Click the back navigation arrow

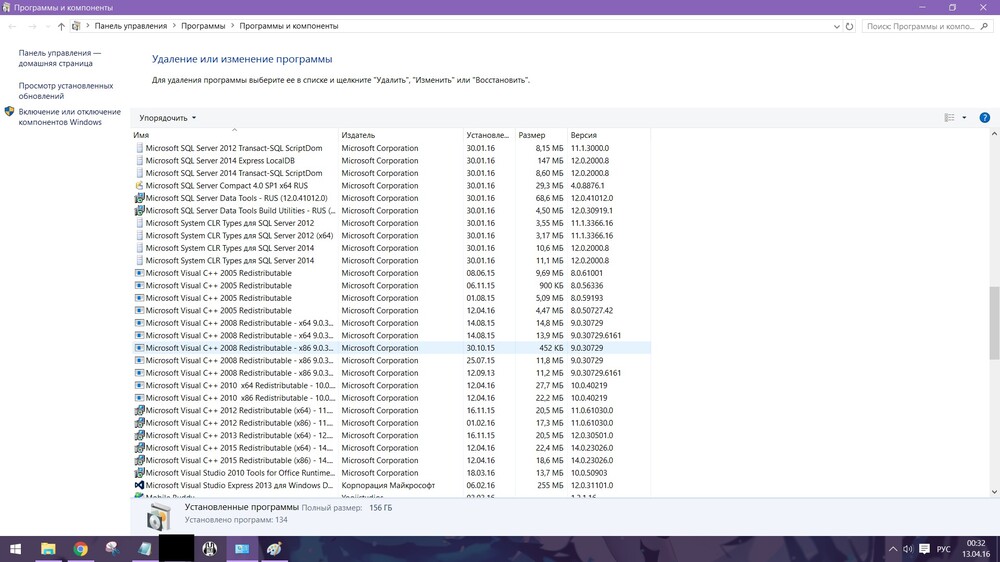[12, 26]
